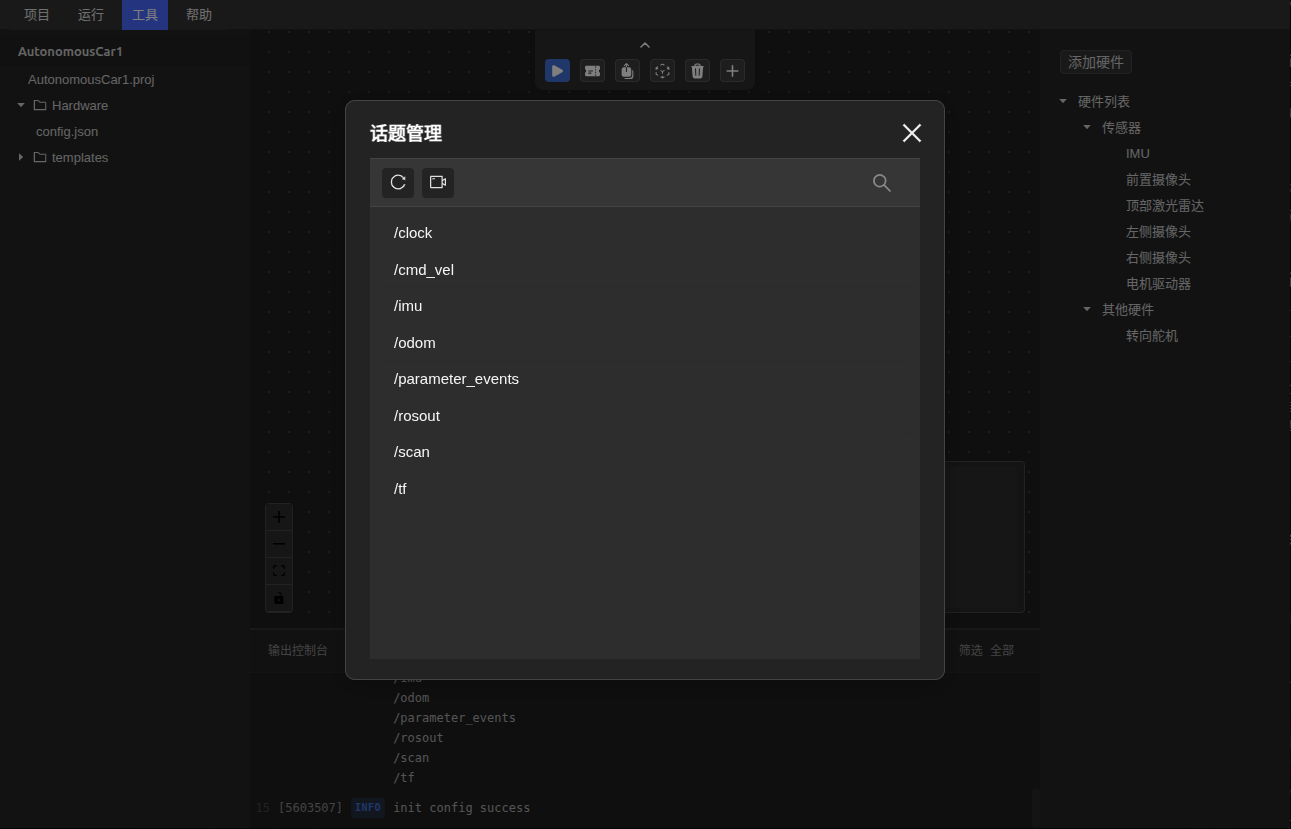Select 顶部激光雷达 in the hardware list
The height and width of the screenshot is (829, 1291).
coord(1164,205)
